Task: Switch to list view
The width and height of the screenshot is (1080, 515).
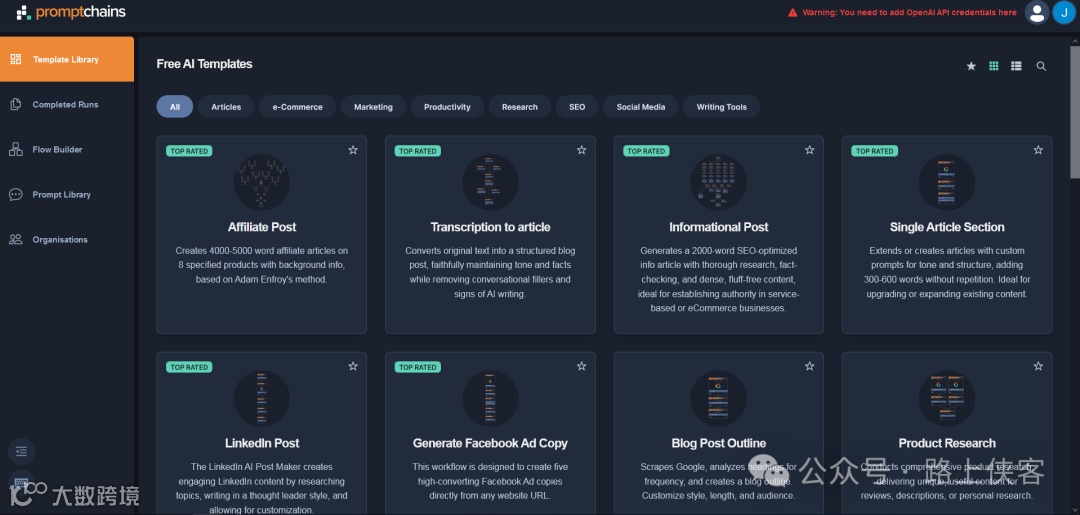Action: pyautogui.click(x=1016, y=66)
